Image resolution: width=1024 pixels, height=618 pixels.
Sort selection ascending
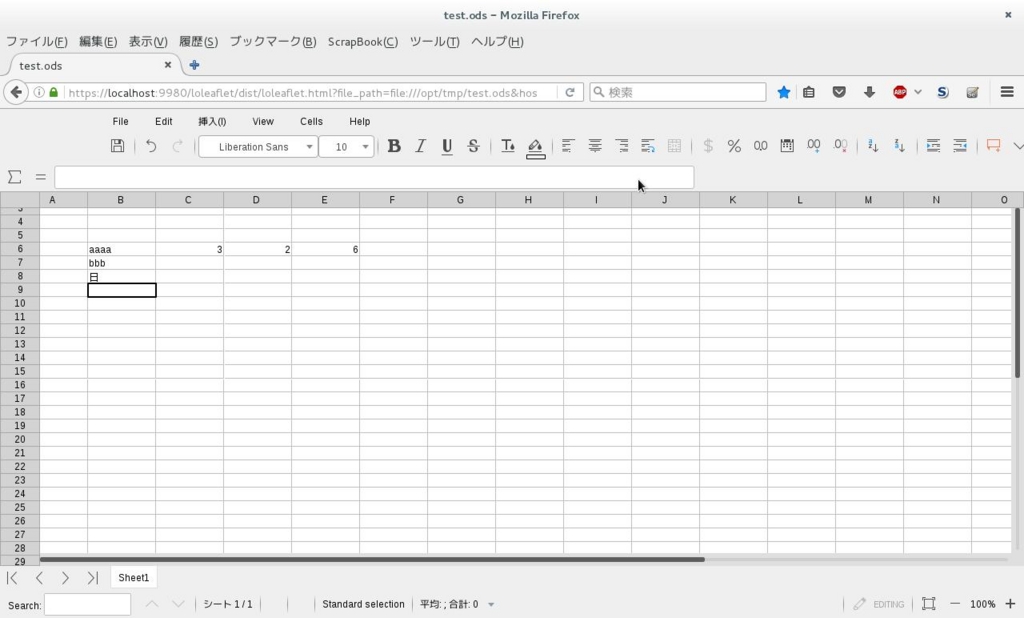click(x=873, y=146)
